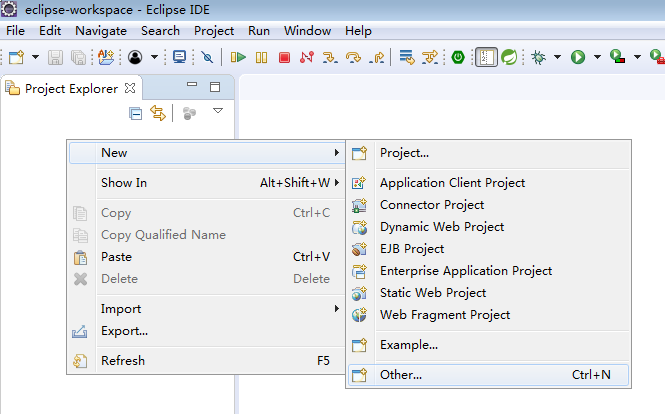Toggle the highlighted Show Line Numbers toolbar button
Viewport: 665px width, 414px height.
pyautogui.click(x=486, y=57)
